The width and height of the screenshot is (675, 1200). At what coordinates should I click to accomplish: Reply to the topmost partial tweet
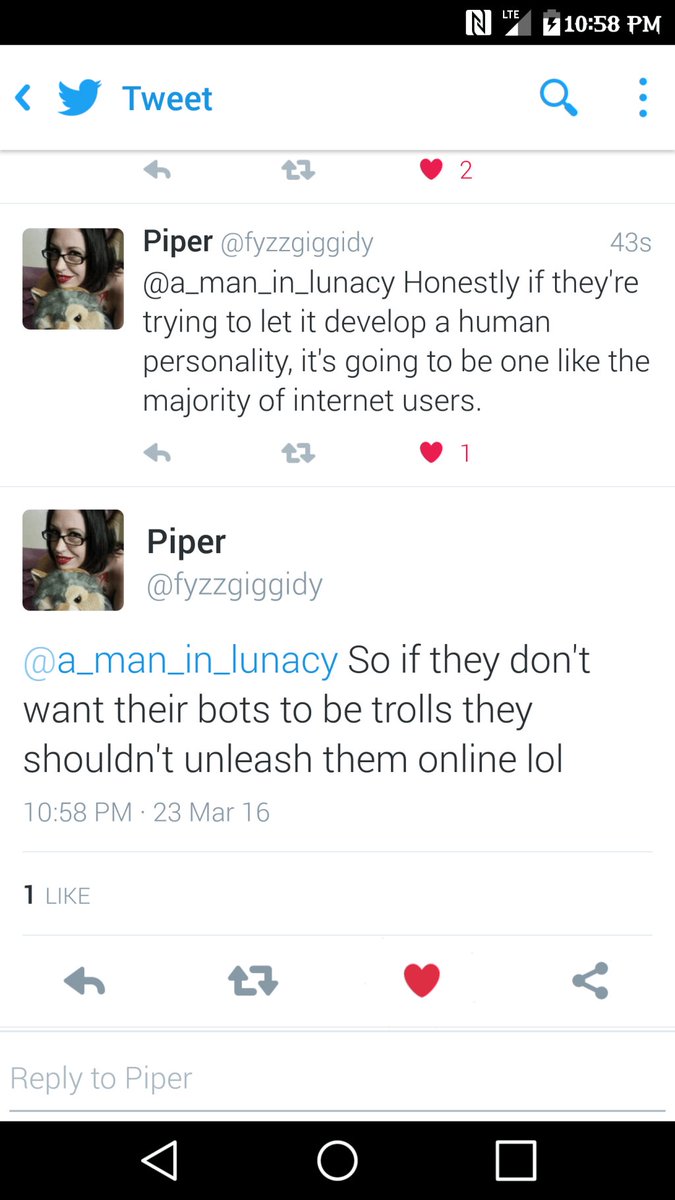point(157,171)
